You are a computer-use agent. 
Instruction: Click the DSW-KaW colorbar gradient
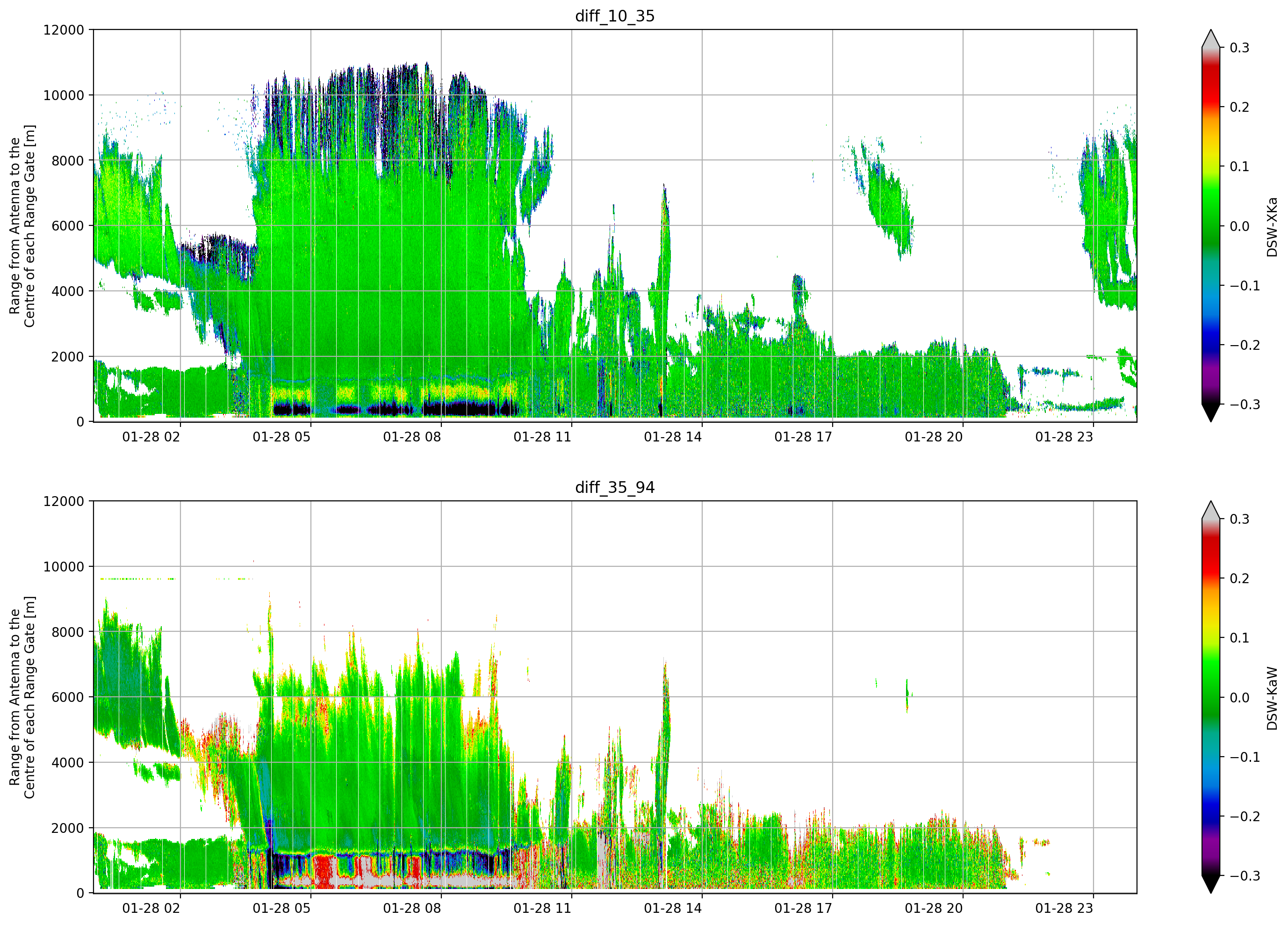click(x=1211, y=697)
